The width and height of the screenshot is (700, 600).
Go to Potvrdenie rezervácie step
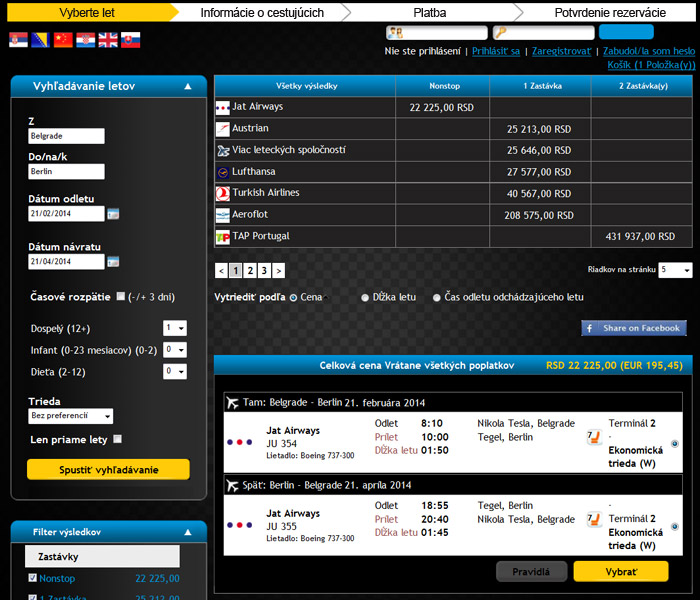coord(610,12)
